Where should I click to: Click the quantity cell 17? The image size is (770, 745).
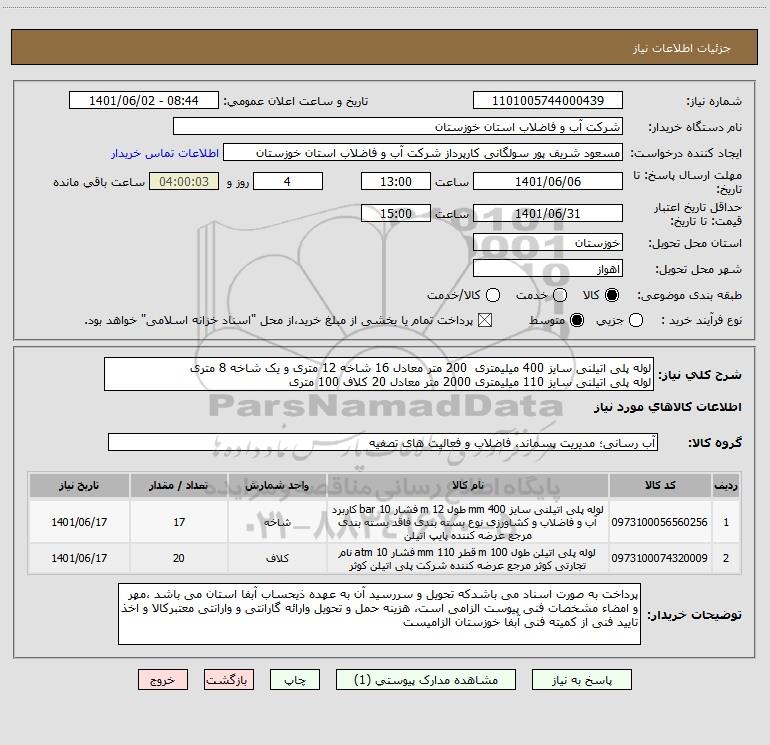(179, 522)
